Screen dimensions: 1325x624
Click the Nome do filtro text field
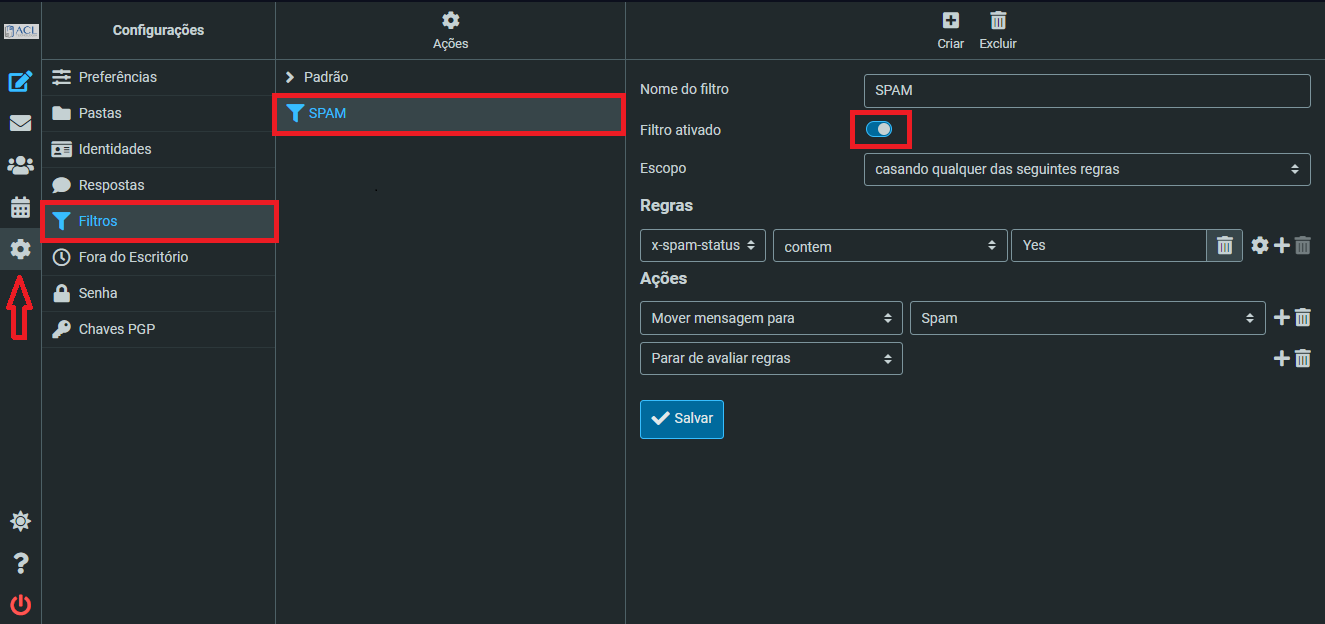coord(1086,90)
